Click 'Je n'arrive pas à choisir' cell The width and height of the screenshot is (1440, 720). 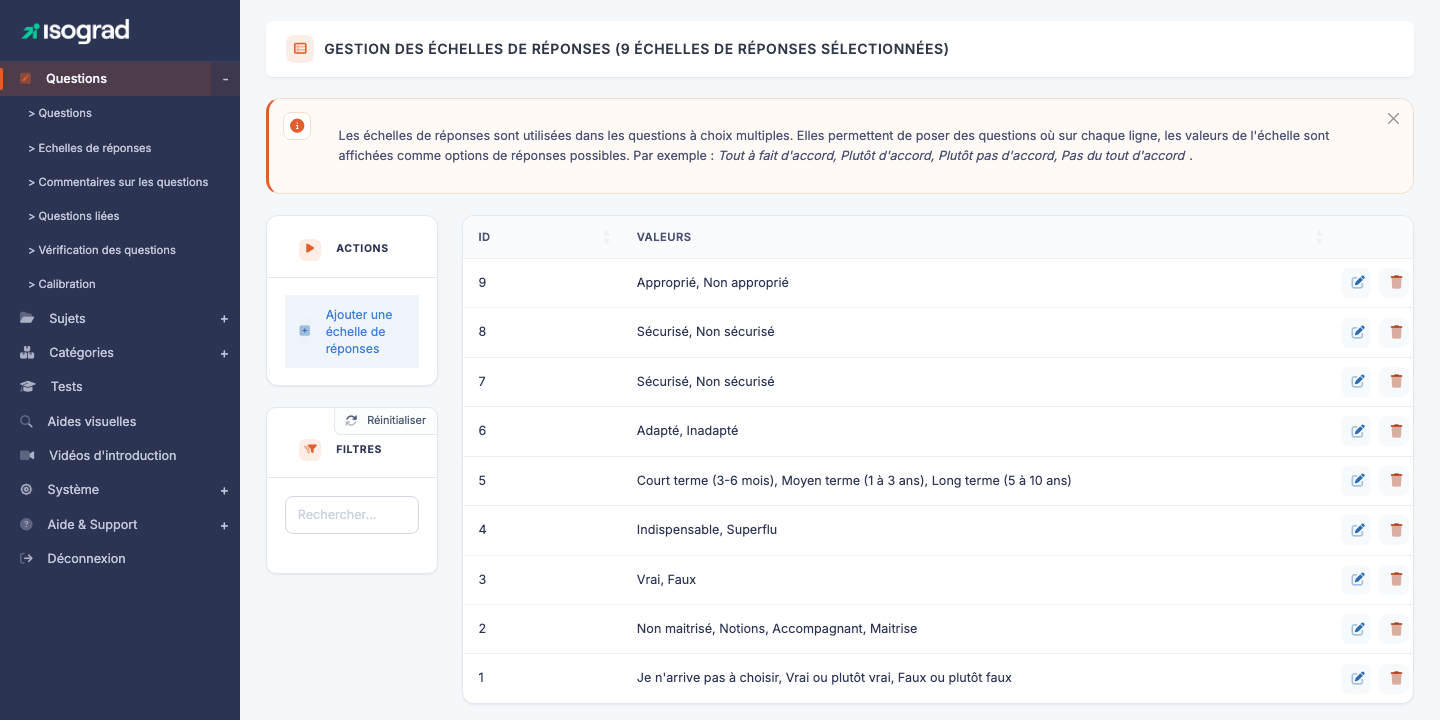[824, 678]
